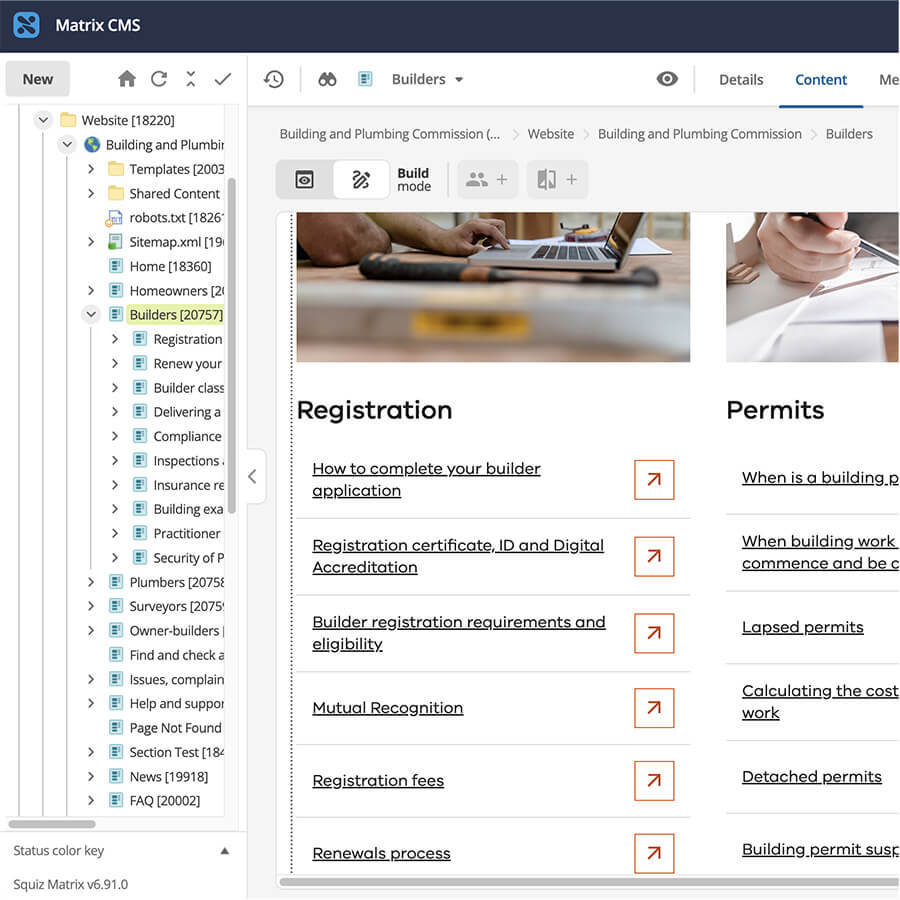The image size is (900, 900).
Task: Expand the FAQ [20002] tree node
Action: 91,801
